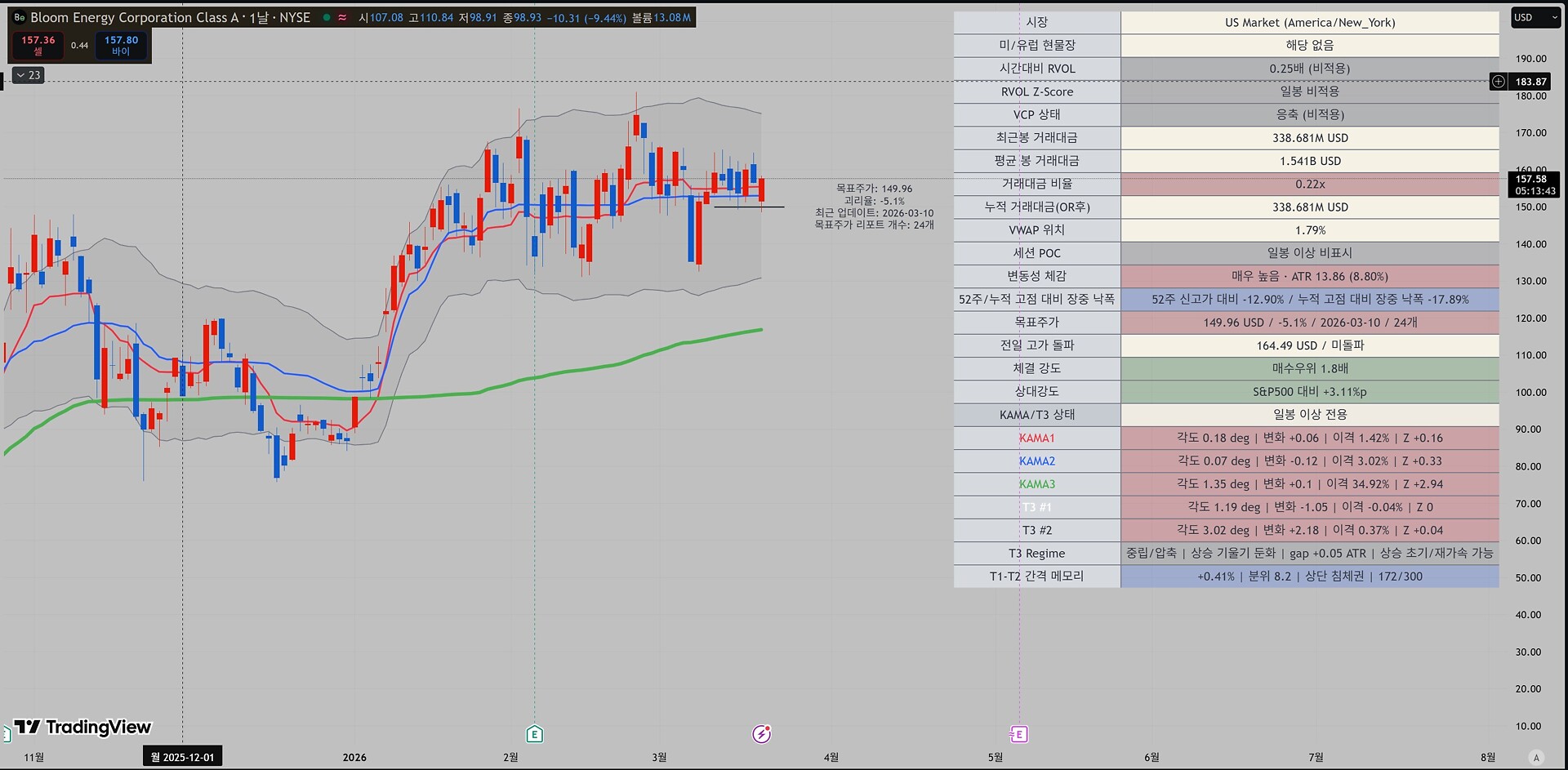Click the 'VCP 상태' row label
This screenshot has height=770, width=1568.
coord(1037,114)
